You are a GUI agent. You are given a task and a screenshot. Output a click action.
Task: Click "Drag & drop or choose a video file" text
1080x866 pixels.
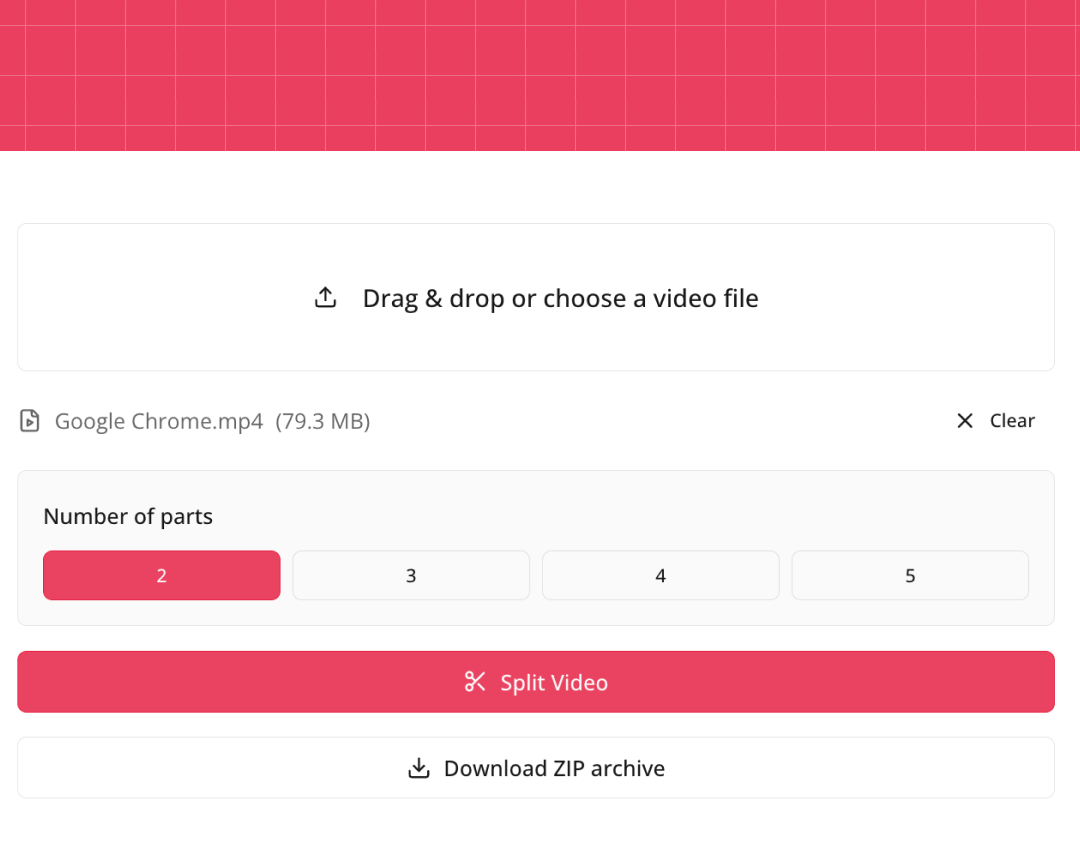pos(560,298)
